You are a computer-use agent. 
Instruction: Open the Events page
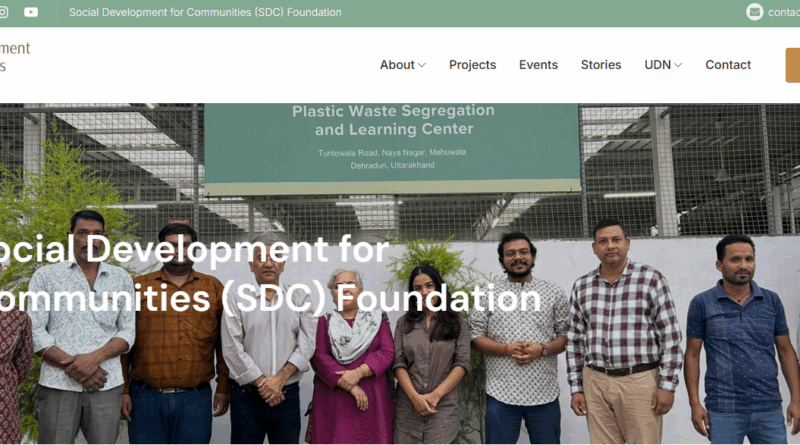coord(538,65)
